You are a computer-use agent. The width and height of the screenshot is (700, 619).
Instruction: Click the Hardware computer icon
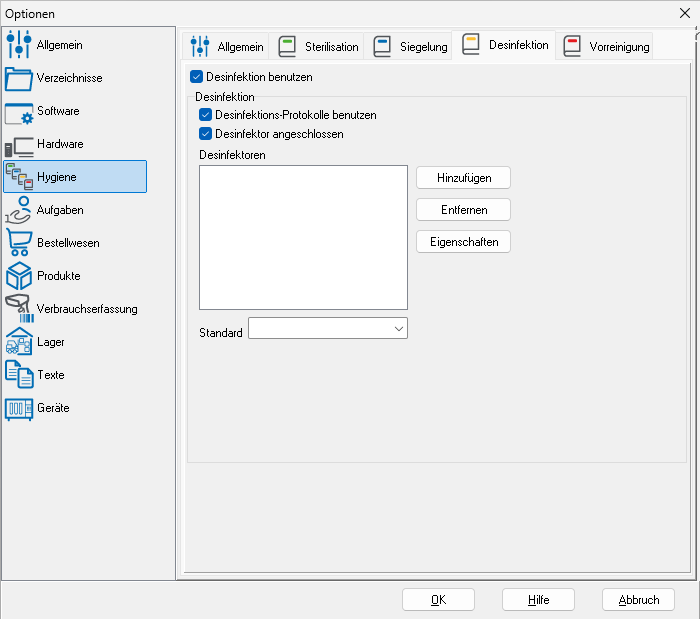pos(19,144)
